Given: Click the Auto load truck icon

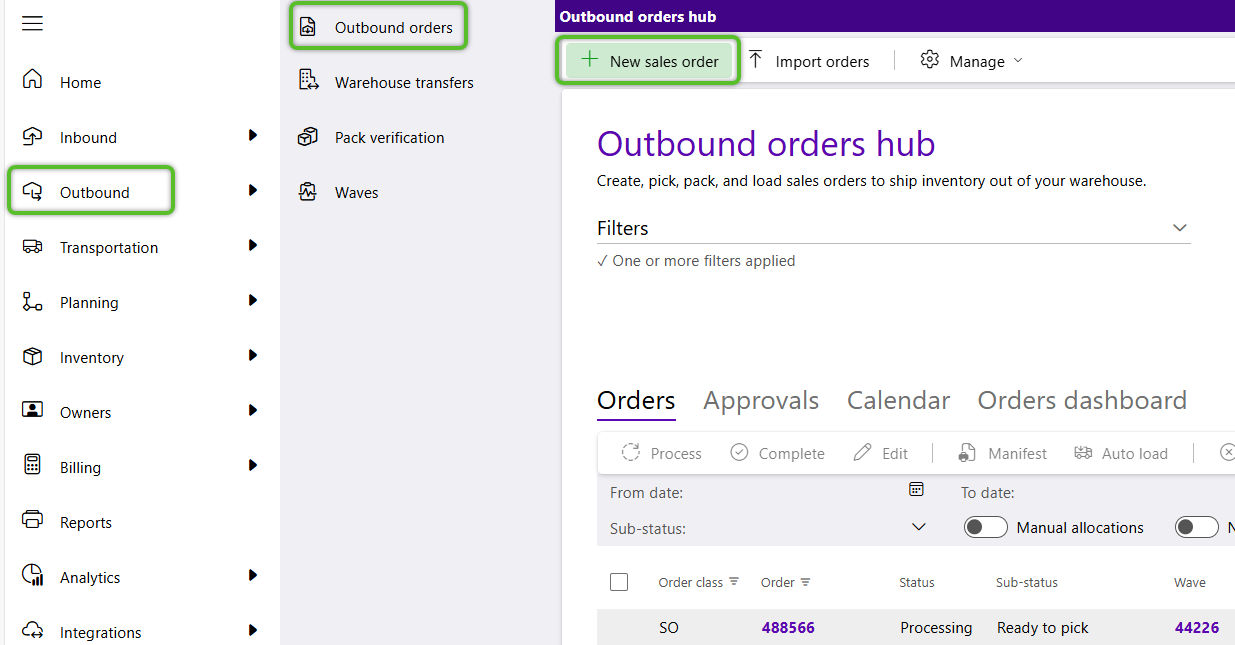Looking at the screenshot, I should click(1083, 452).
